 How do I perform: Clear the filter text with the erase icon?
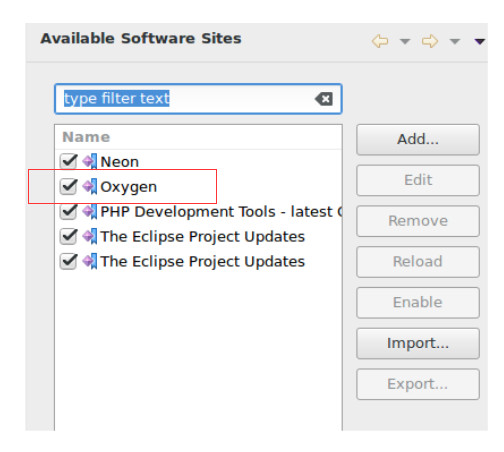[324, 99]
